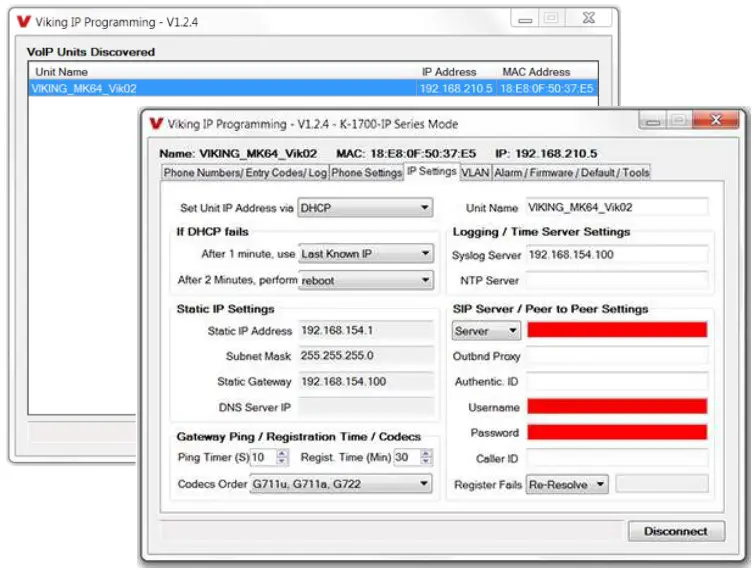754x570 pixels.
Task: Open the After 2 Minutes perform dropdown
Action: click(x=365, y=280)
